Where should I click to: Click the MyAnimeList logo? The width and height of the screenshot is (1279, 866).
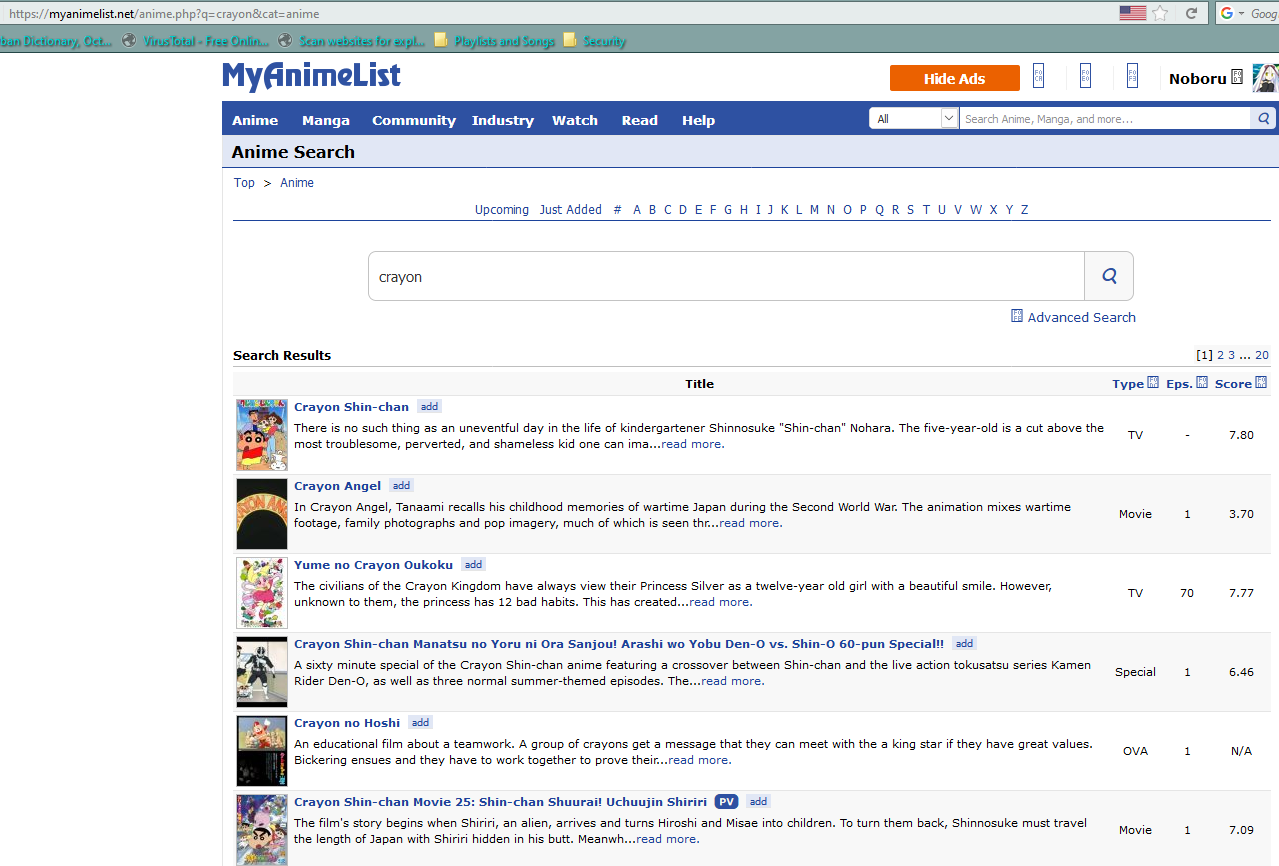pos(312,77)
